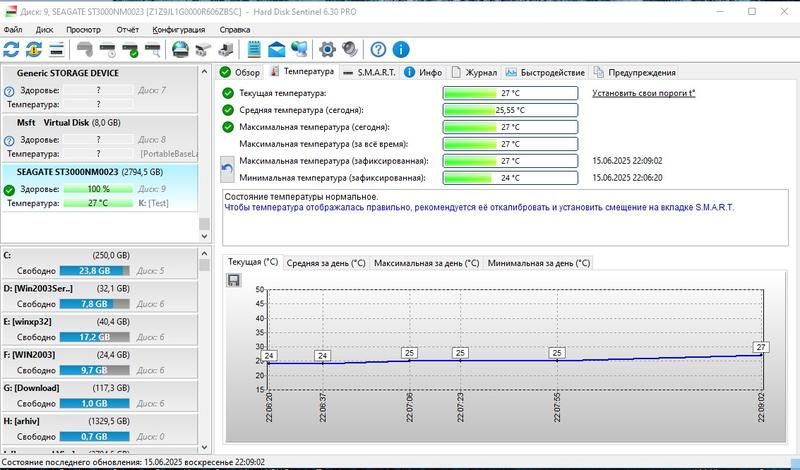Select the H: [arhiv] partition row

click(99, 429)
